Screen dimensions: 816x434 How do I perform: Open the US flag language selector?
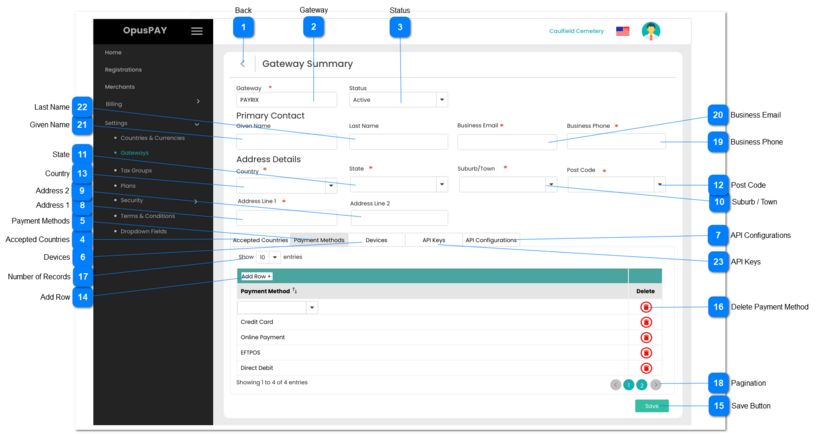point(622,31)
